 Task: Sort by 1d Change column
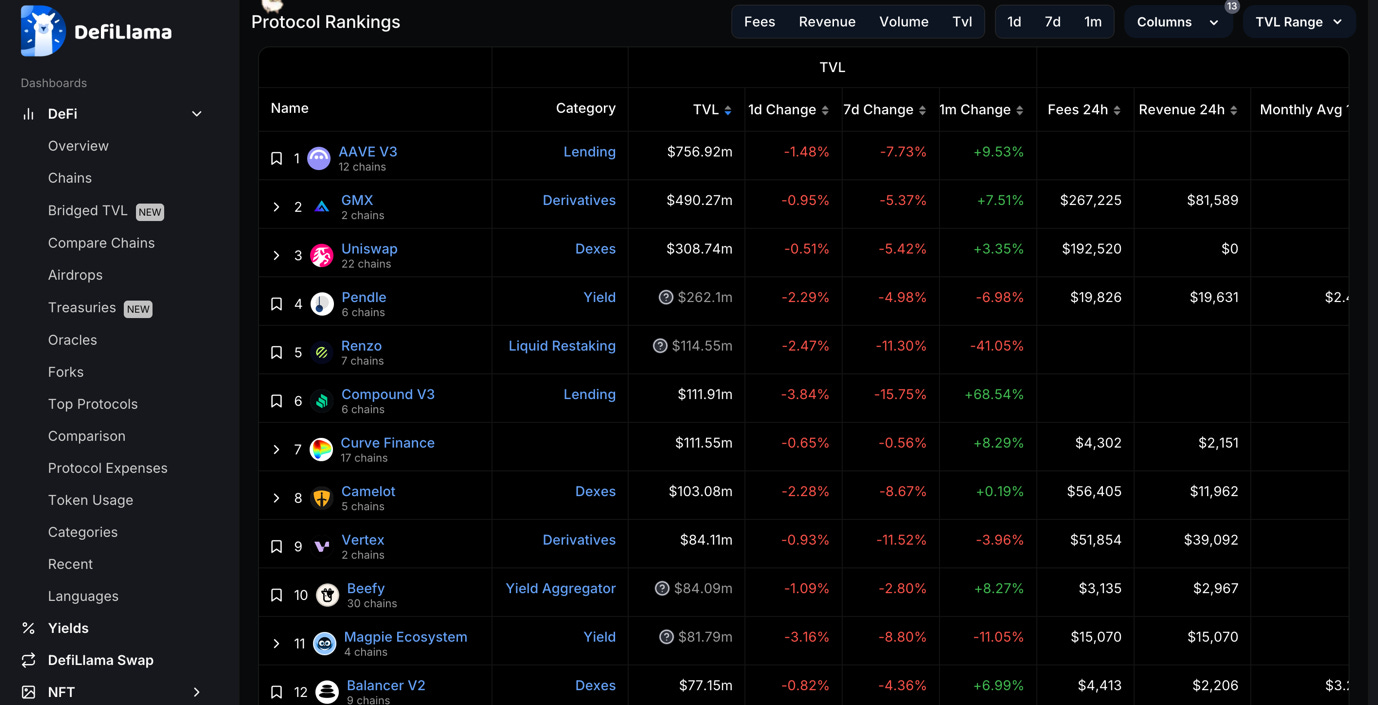coord(825,110)
